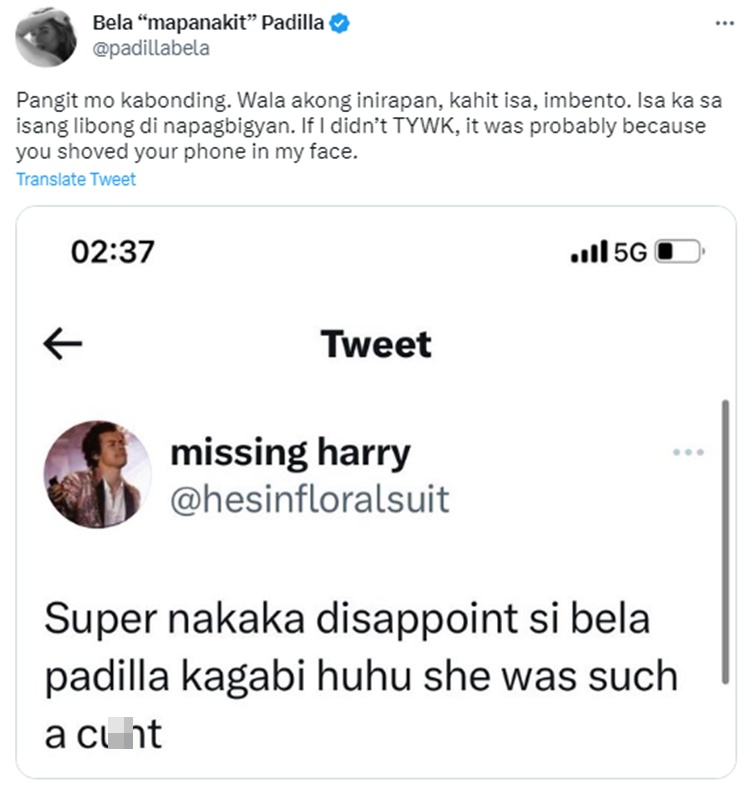Click the gray scrollbar in embedded screenshot
Viewport: 750px width, 788px height.
click(725, 540)
